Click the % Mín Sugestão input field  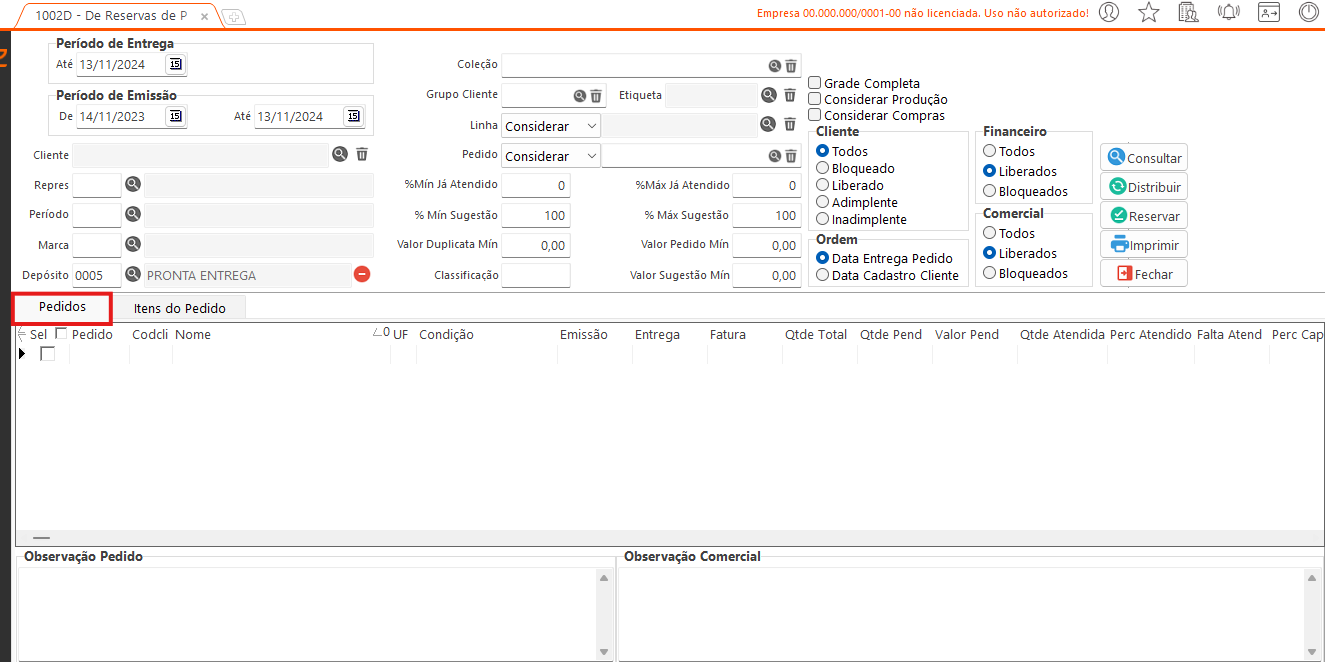coord(535,215)
